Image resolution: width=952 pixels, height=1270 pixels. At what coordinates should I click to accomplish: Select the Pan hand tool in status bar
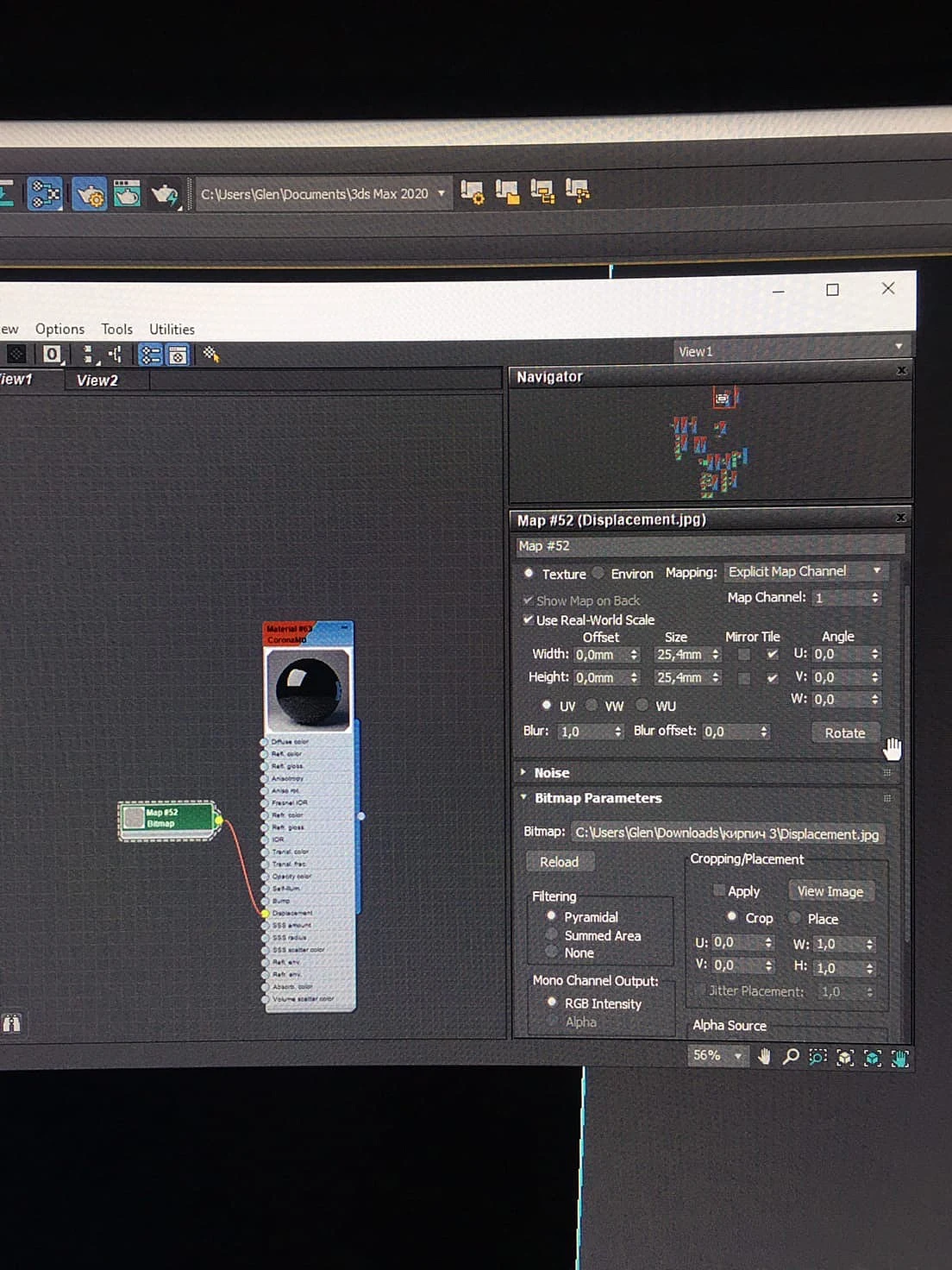[x=764, y=1056]
